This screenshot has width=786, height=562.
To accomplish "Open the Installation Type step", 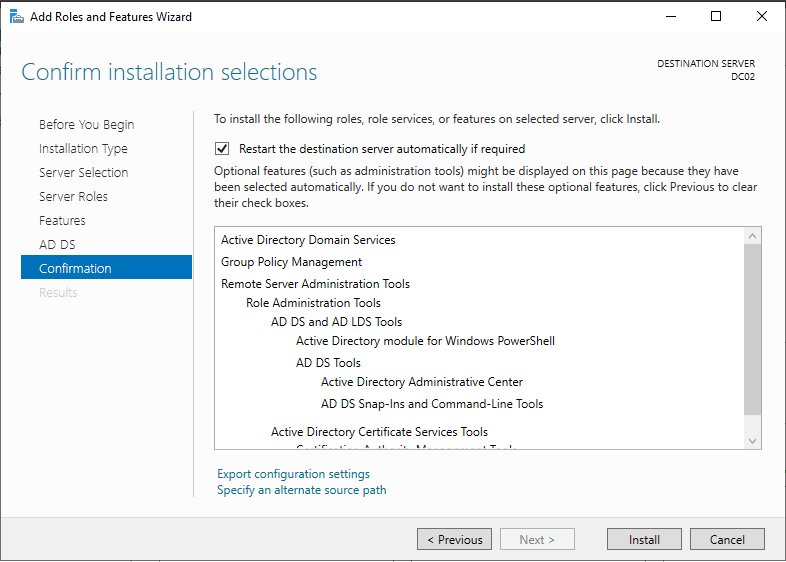I will point(83,148).
